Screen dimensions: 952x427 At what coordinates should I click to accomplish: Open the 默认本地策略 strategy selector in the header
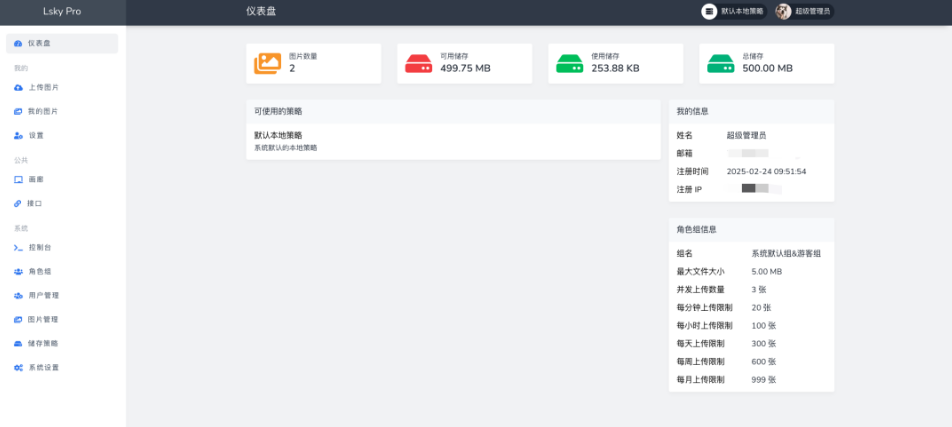[734, 12]
